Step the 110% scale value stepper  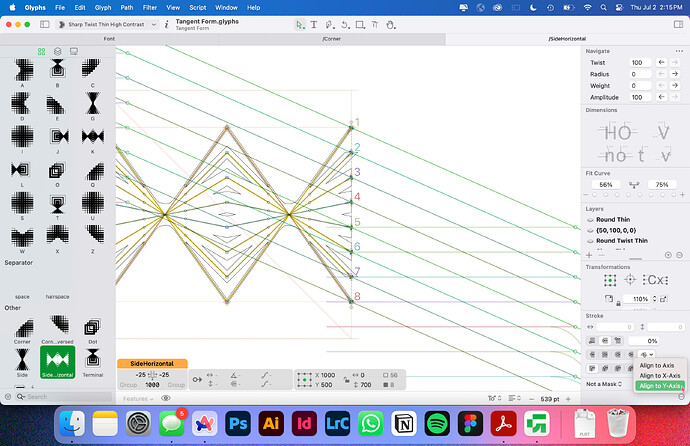(x=655, y=299)
